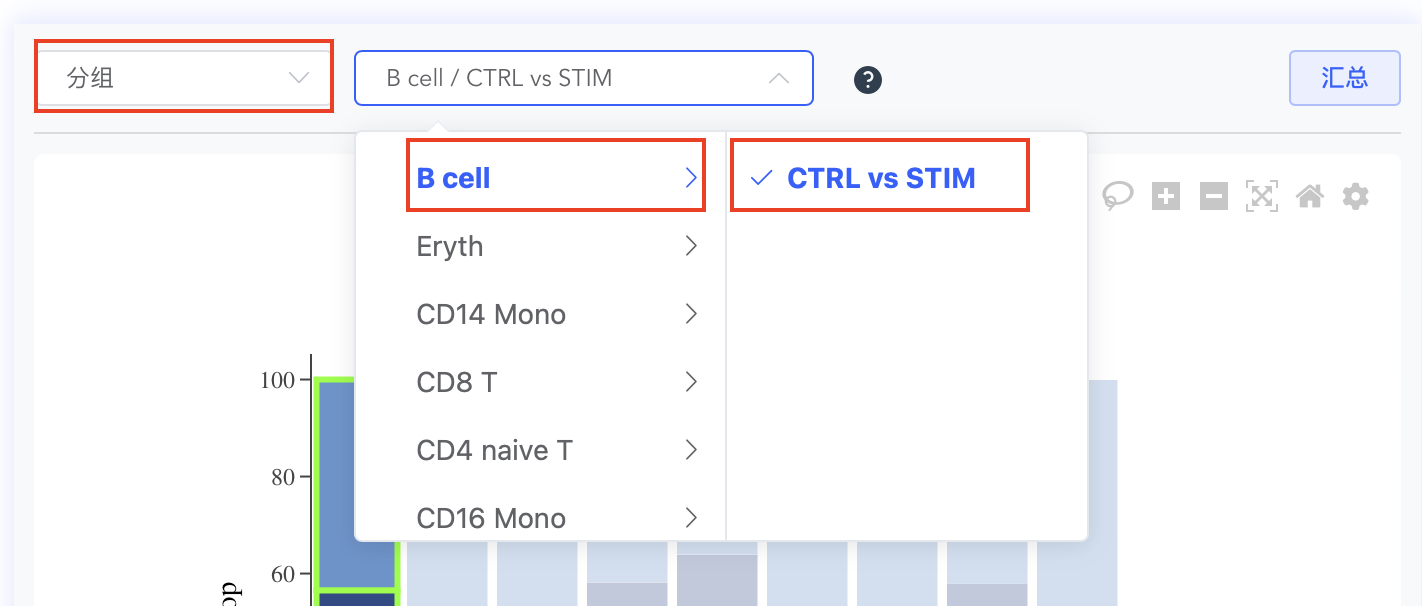Open chart settings gear icon
Image resolution: width=1422 pixels, height=606 pixels.
pyautogui.click(x=1355, y=196)
